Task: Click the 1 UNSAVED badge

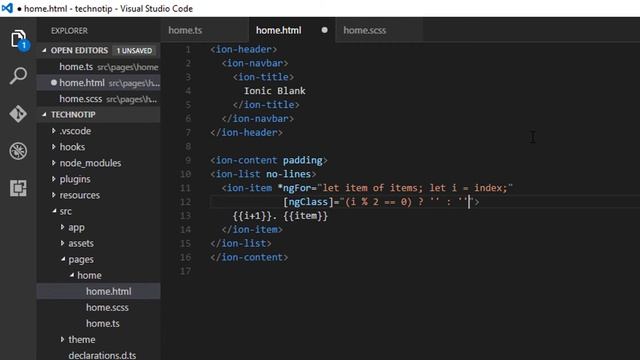Action: point(134,51)
